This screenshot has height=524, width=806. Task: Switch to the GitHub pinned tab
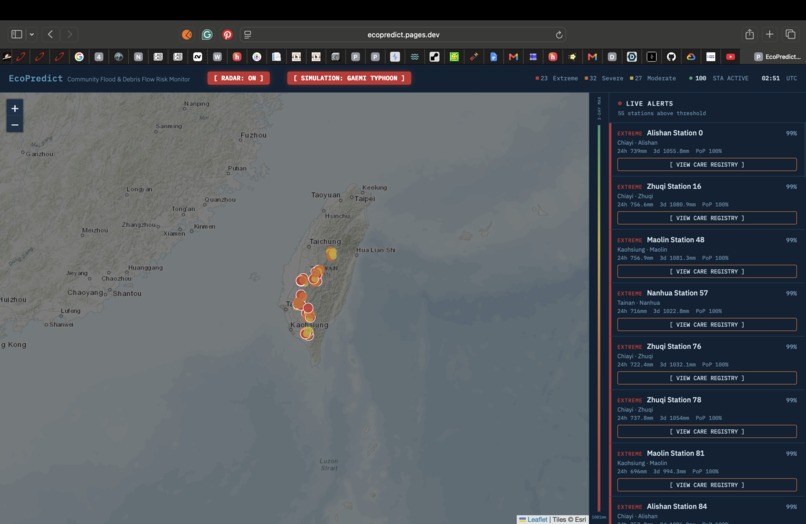tap(671, 57)
